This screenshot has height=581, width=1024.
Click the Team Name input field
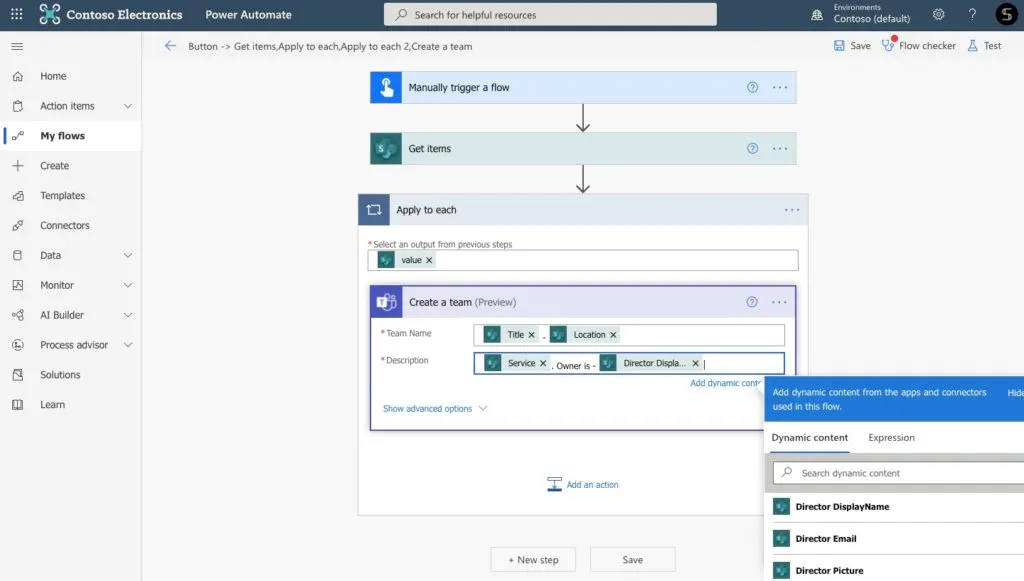(x=629, y=335)
